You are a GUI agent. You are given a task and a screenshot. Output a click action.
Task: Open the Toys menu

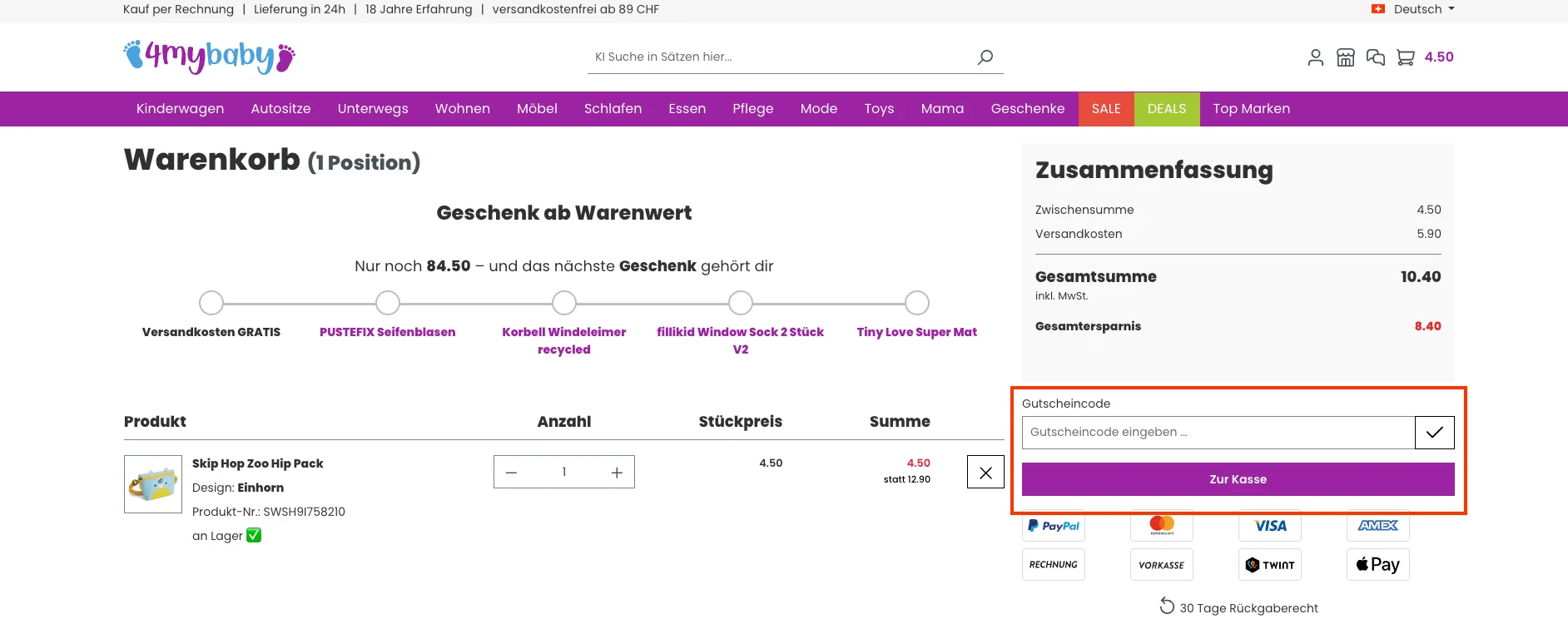879,109
